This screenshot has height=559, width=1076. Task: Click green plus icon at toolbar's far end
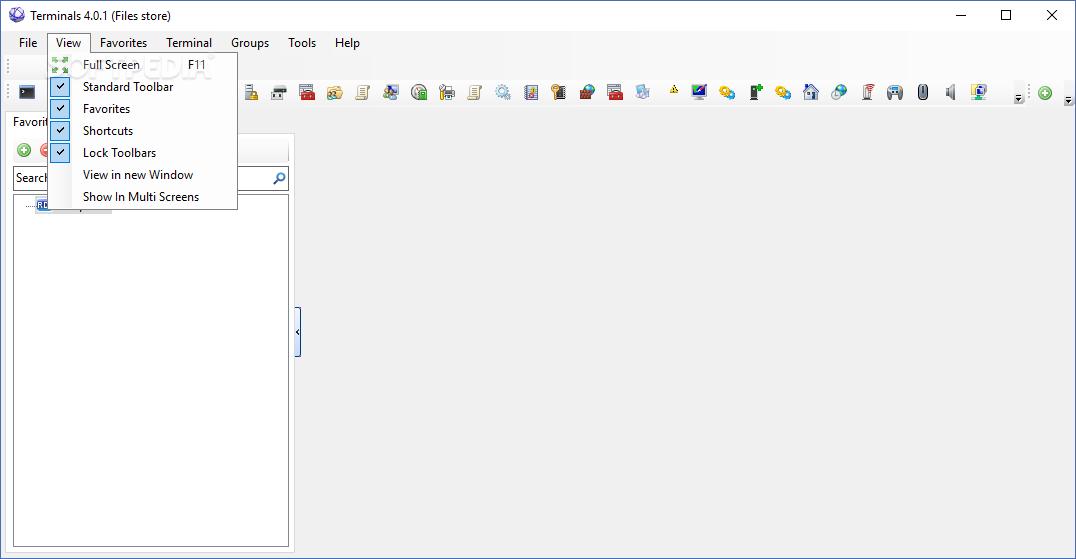[x=1045, y=93]
